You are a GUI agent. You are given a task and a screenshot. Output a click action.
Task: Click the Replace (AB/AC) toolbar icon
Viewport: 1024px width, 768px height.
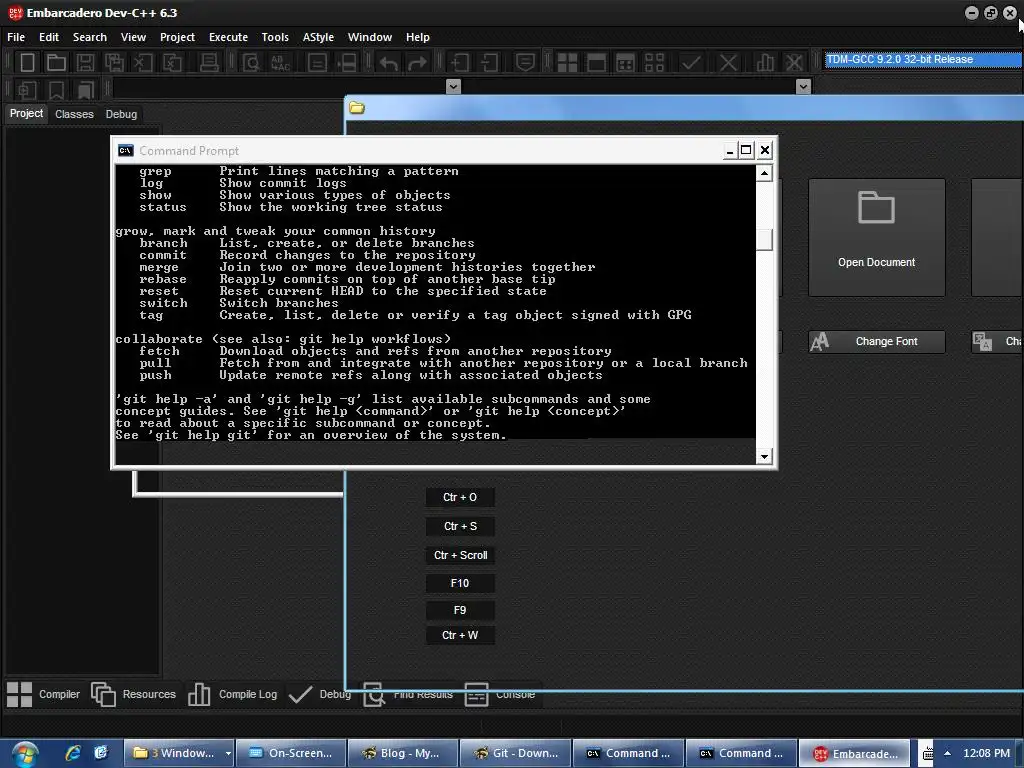pos(280,63)
